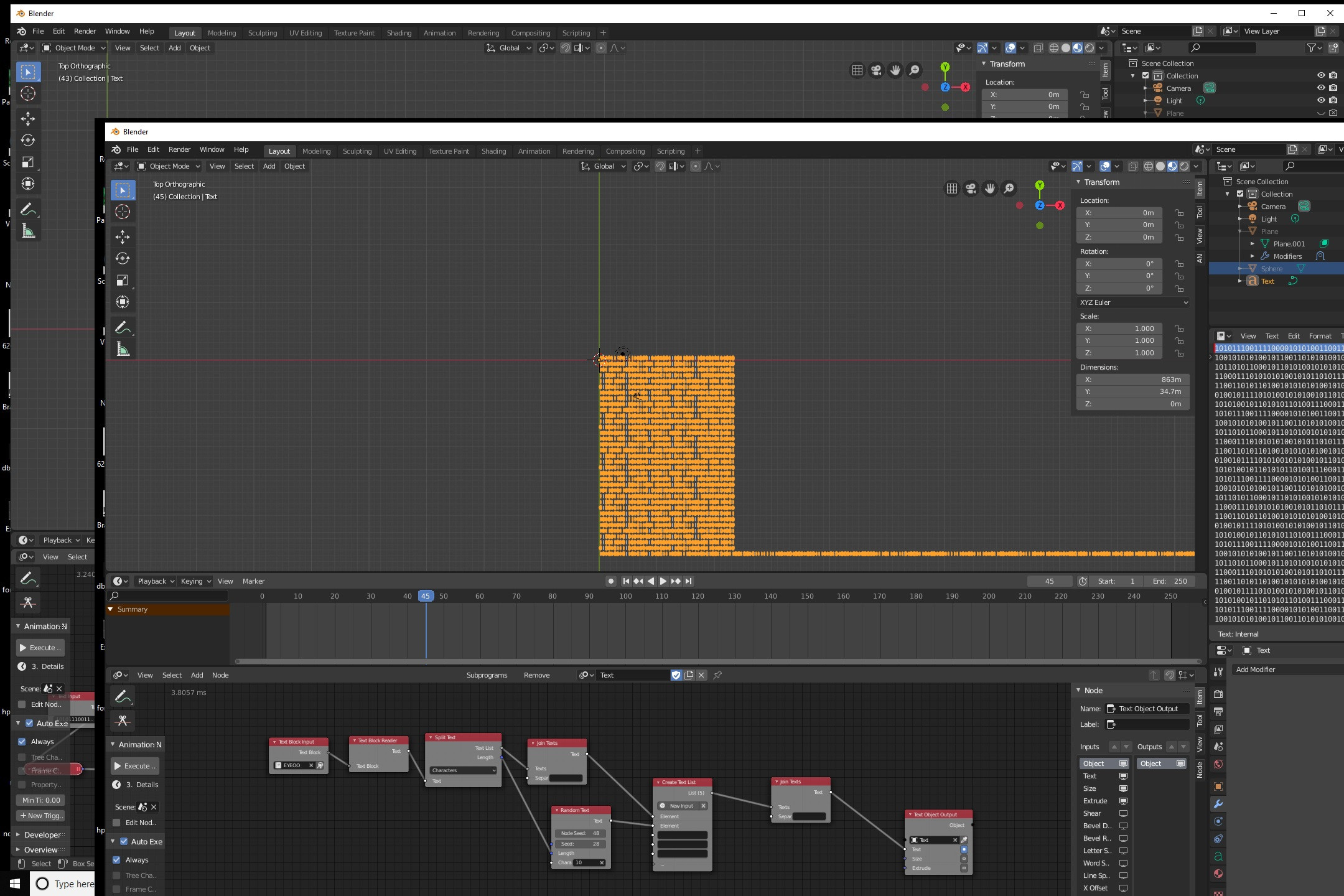Select the Rotate tool in back window toolbar
Screen dimensions: 1344x896
point(28,140)
